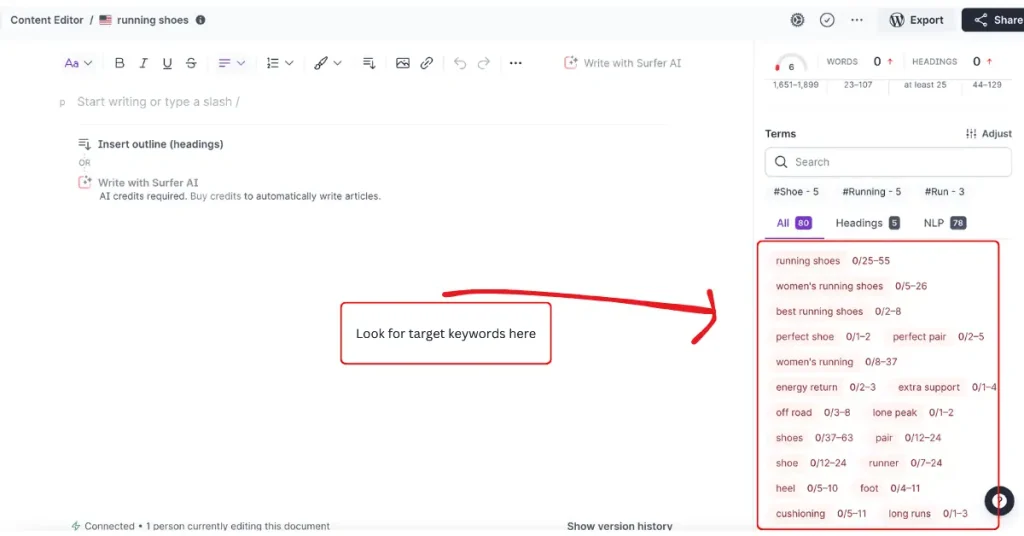Image resolution: width=1024 pixels, height=536 pixels.
Task: Open the text alignment dropdown
Action: coord(231,63)
